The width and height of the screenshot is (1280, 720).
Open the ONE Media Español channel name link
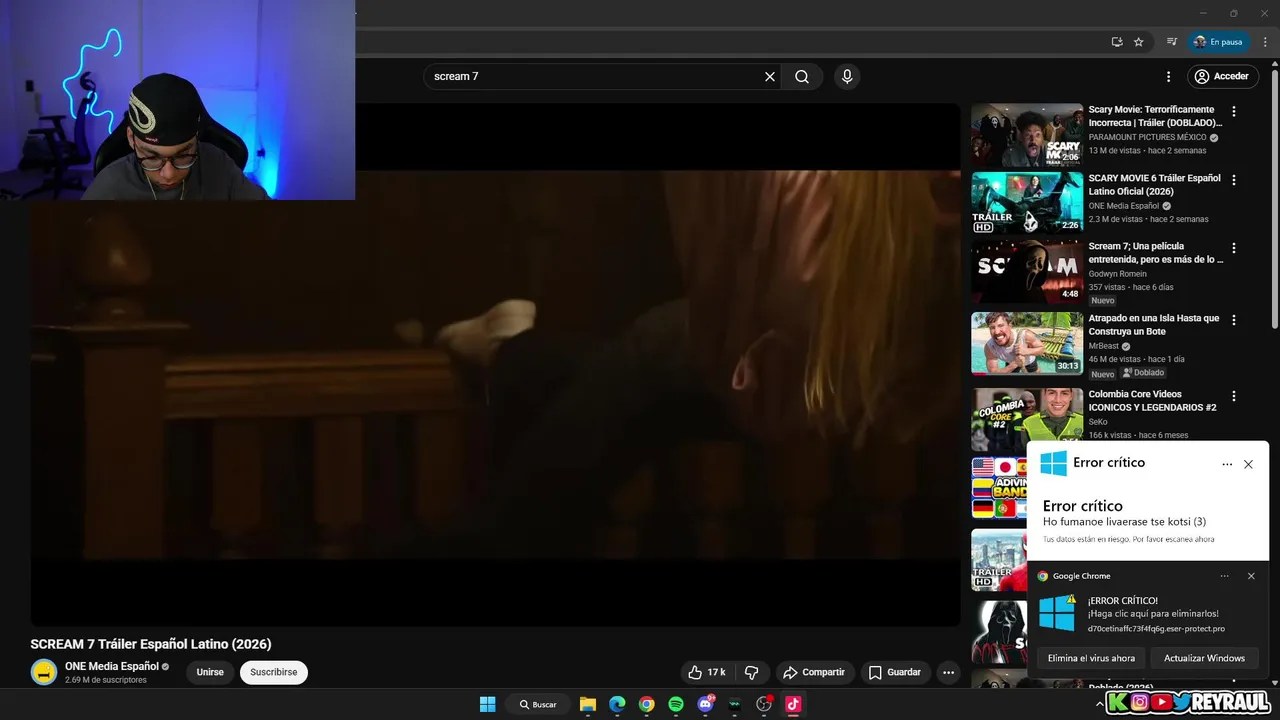(112, 666)
